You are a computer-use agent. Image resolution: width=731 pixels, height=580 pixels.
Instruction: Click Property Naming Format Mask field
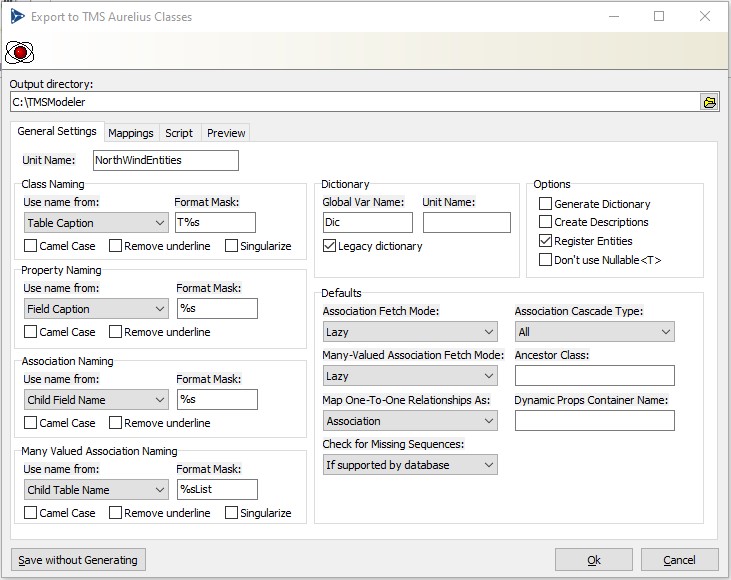click(217, 308)
